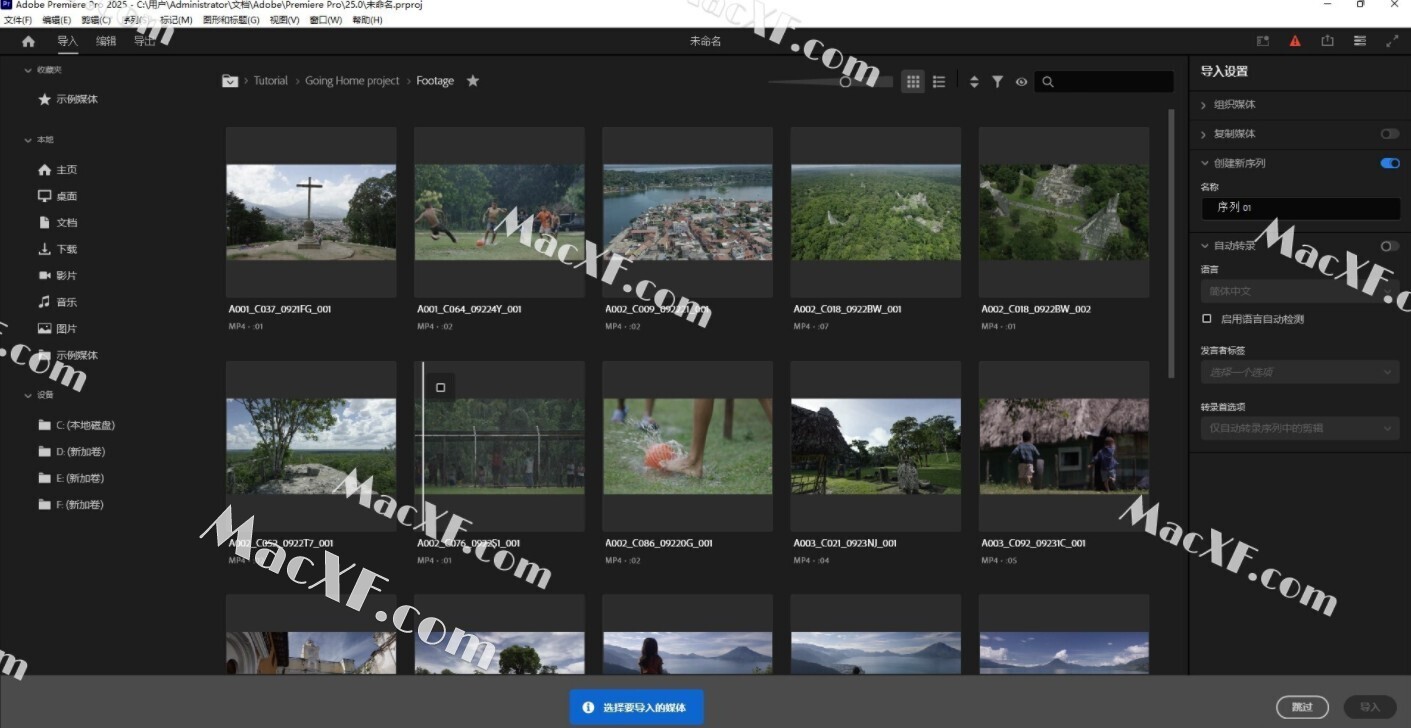Toggle the eye visibility icon
1411x728 pixels.
(1021, 82)
